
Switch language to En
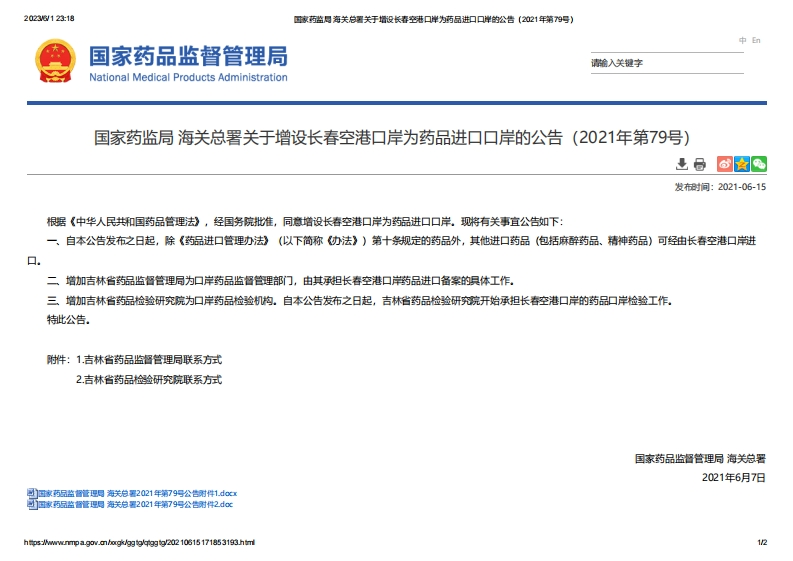756,40
